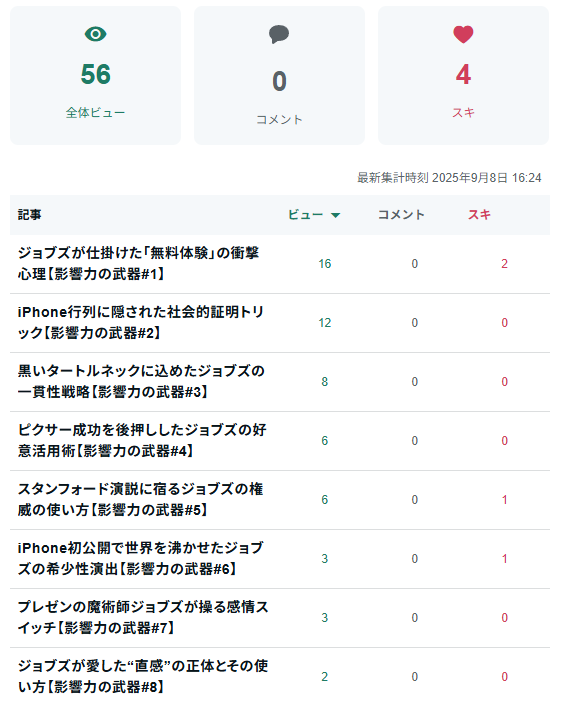Click comment count 0 for article #1
Image resolution: width=564 pixels, height=710 pixels.
[x=415, y=264]
